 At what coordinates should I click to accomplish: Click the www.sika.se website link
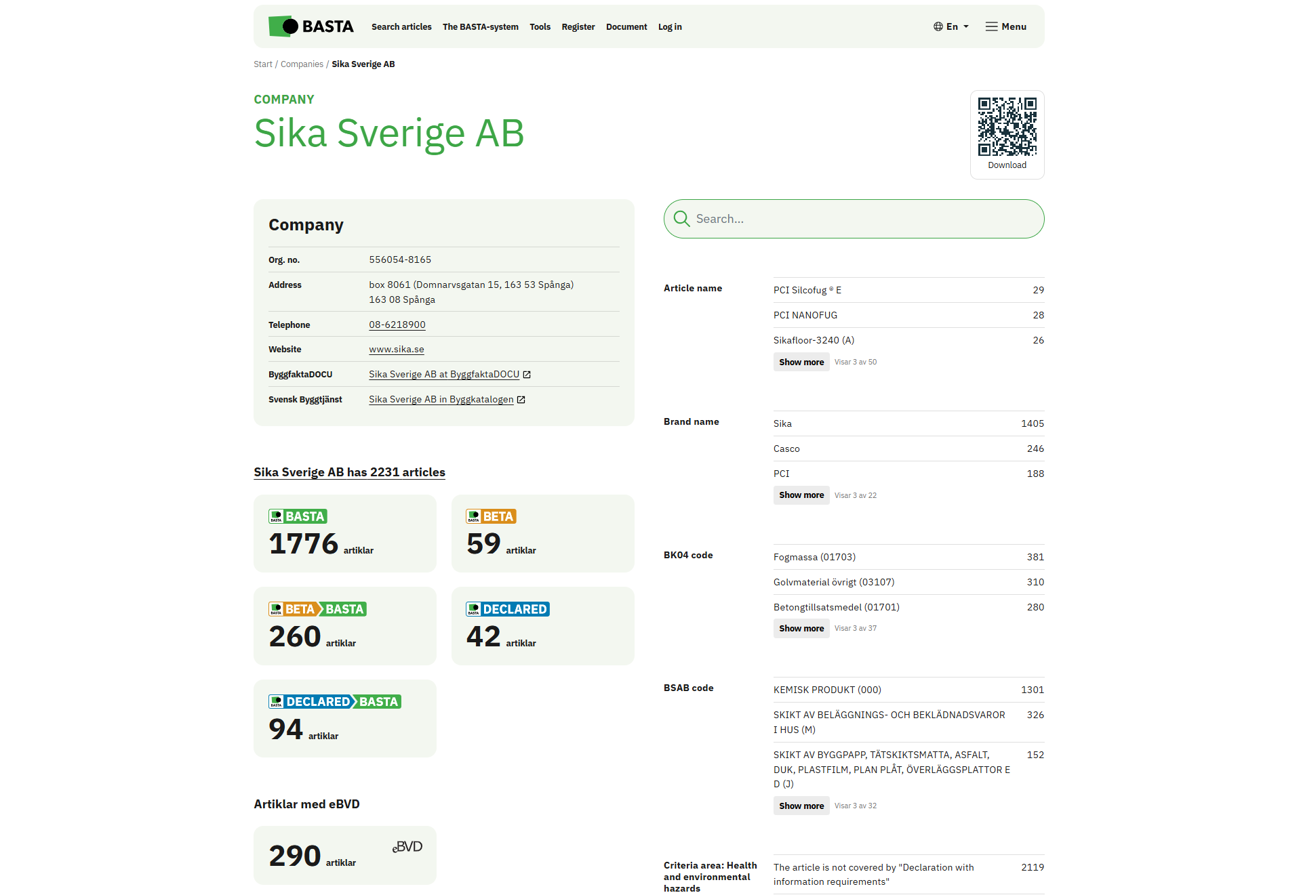pyautogui.click(x=396, y=350)
